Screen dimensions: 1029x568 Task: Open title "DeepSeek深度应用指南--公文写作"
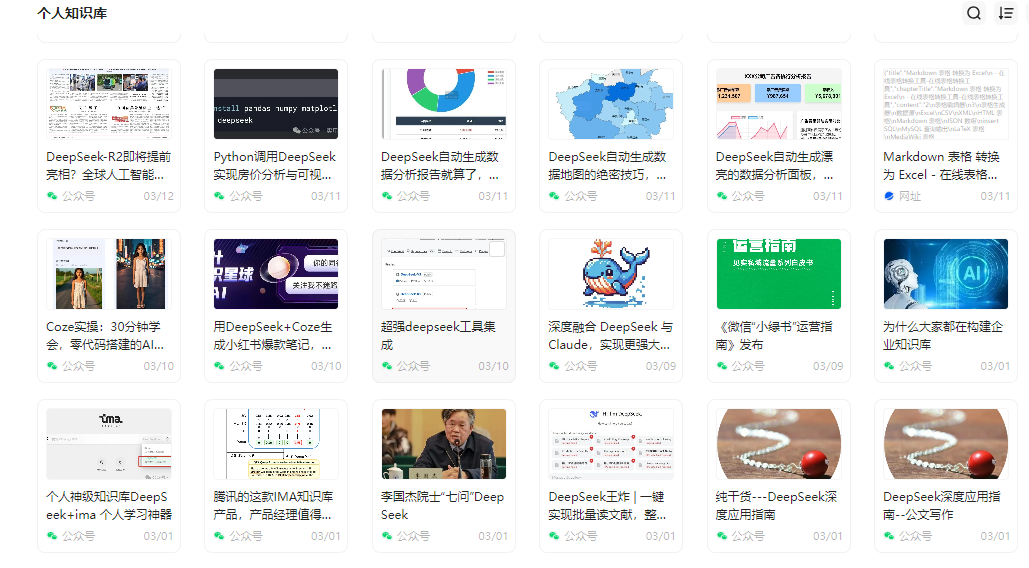942,506
